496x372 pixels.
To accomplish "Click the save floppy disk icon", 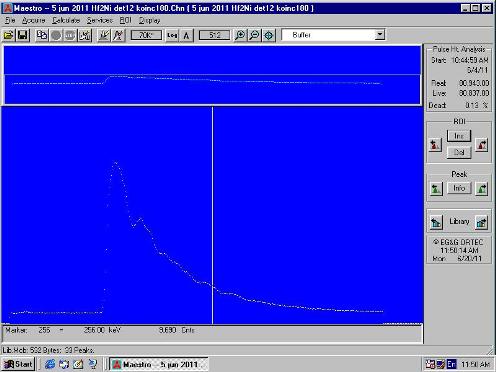I will pos(23,35).
